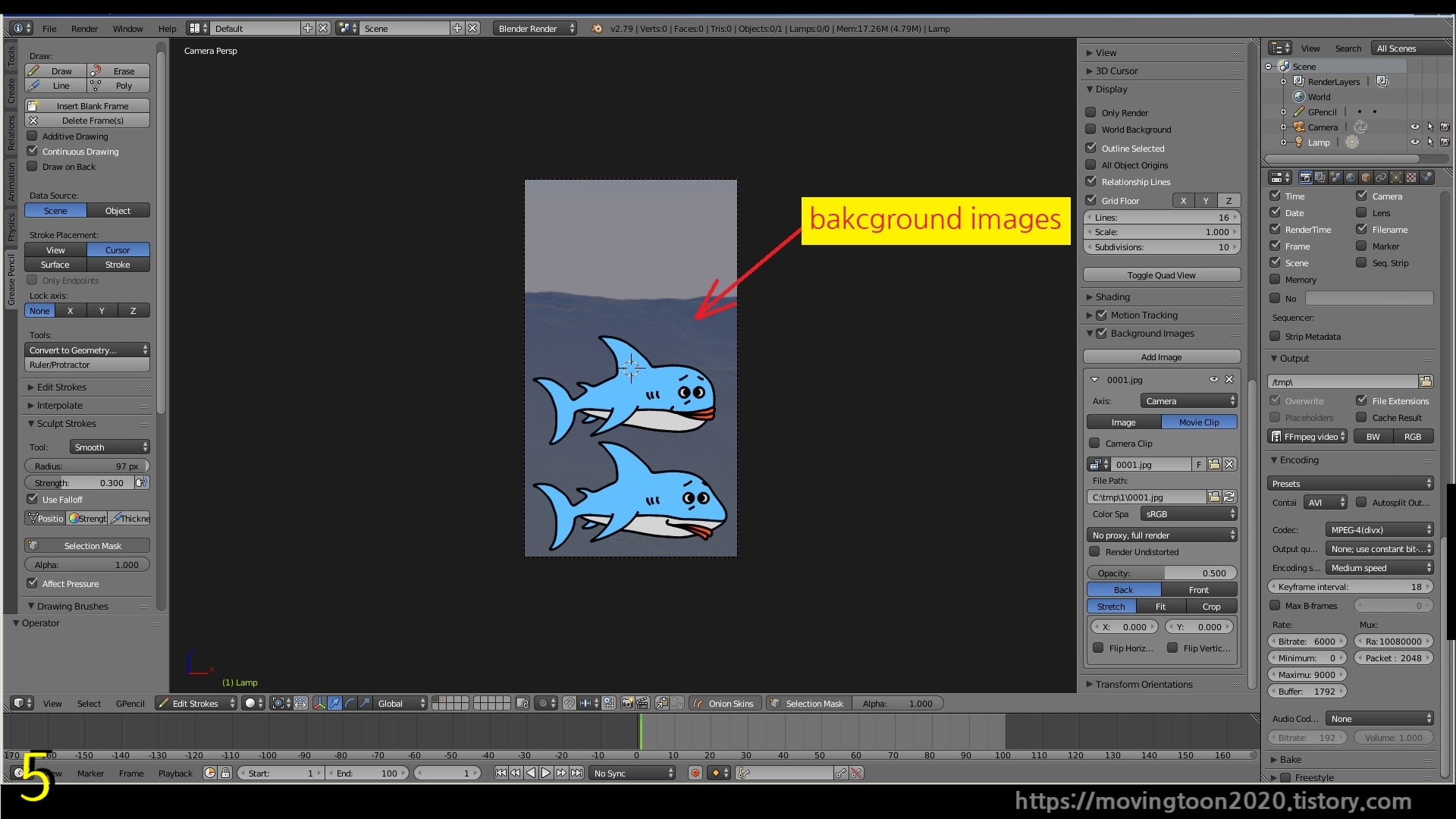Click the OpenGL render image camera icon
The height and width of the screenshot is (819, 1456).
(627, 703)
